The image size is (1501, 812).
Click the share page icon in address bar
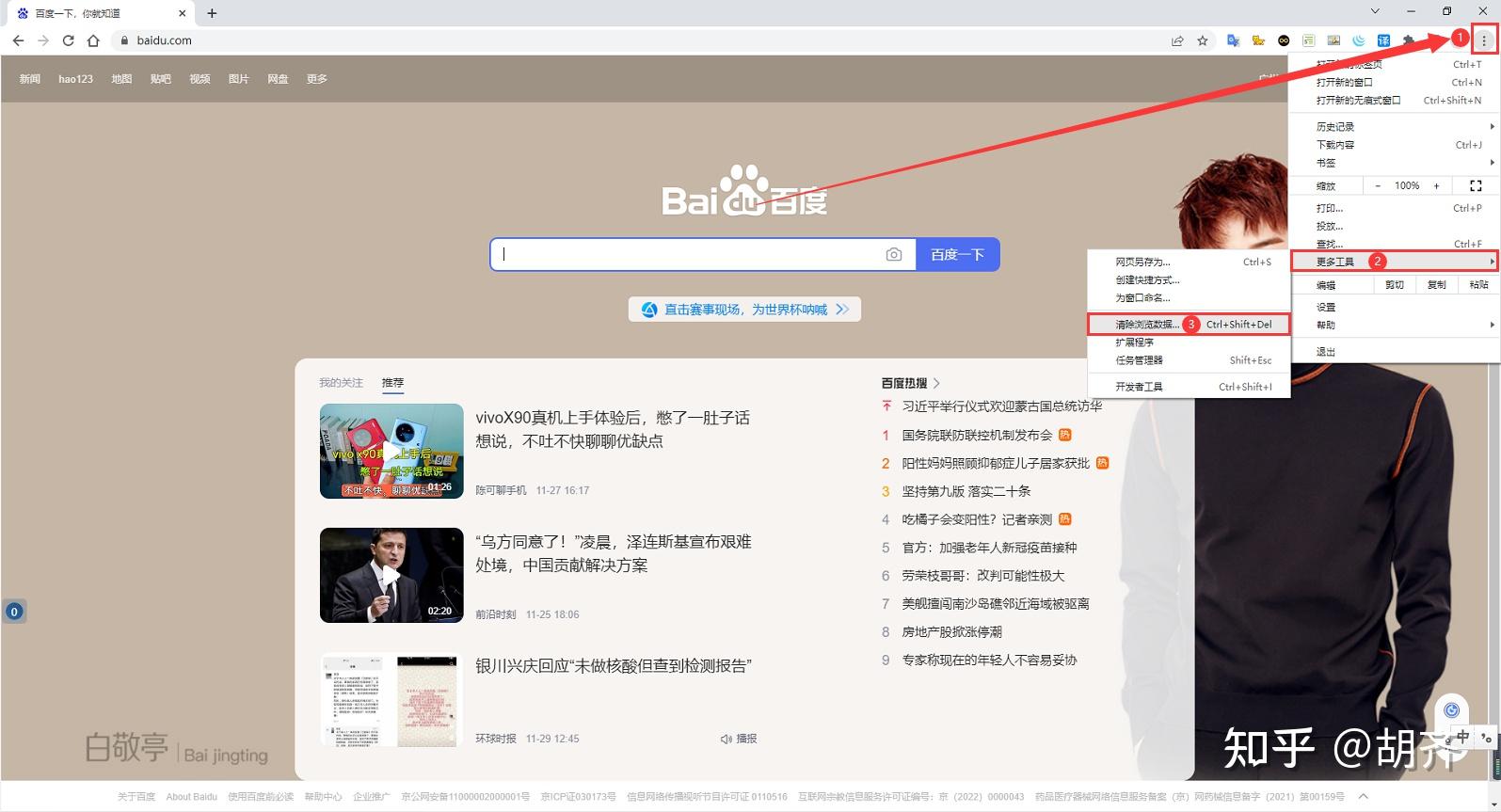click(x=1177, y=40)
